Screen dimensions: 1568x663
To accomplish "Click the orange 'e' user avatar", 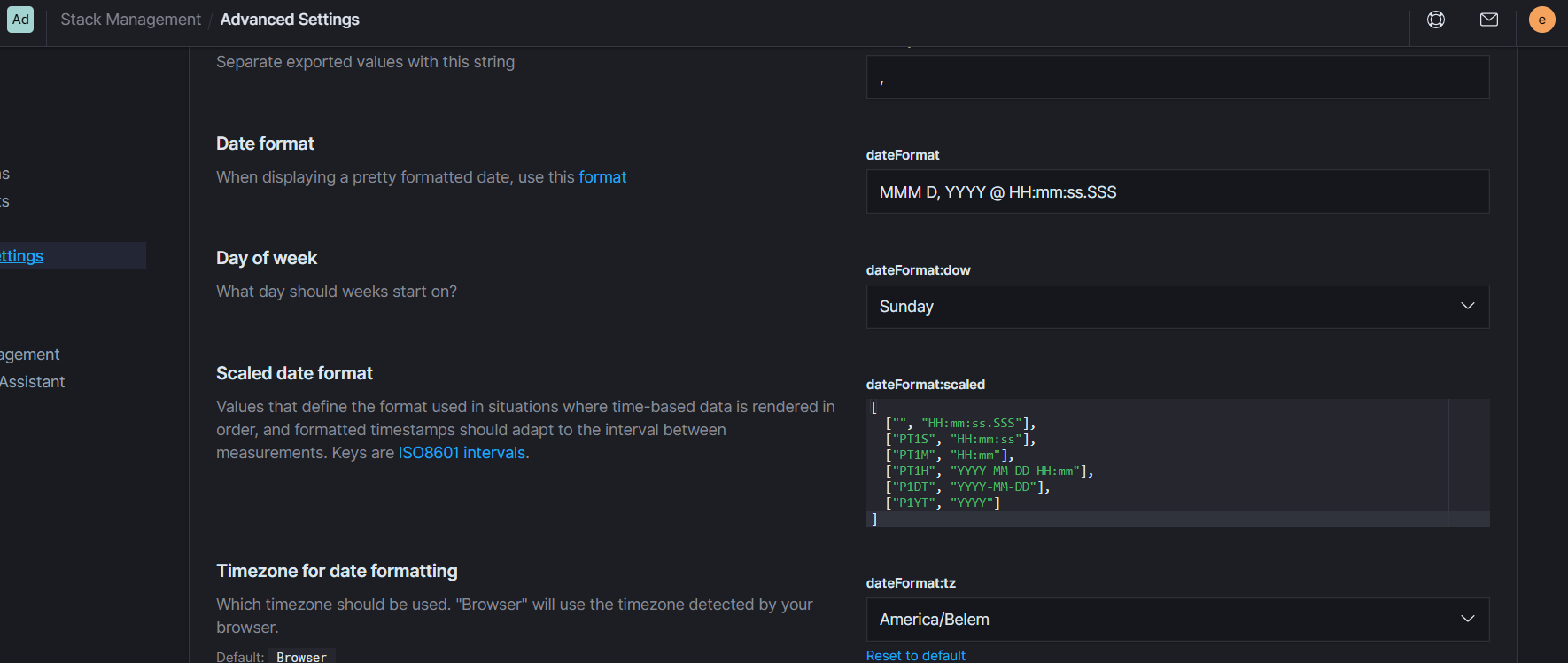I will coord(1541,19).
